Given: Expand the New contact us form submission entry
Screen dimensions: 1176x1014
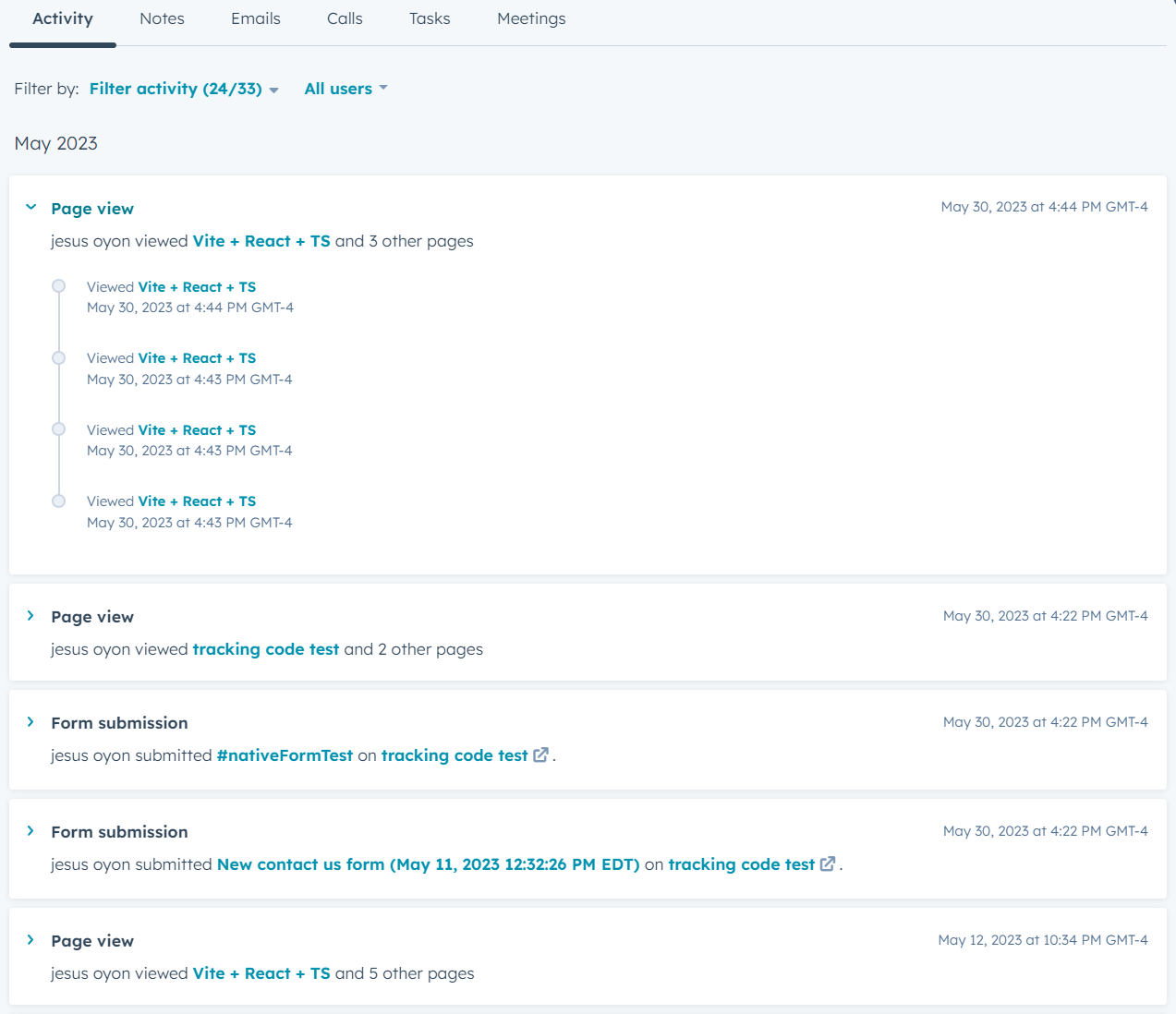Looking at the screenshot, I should 31,831.
